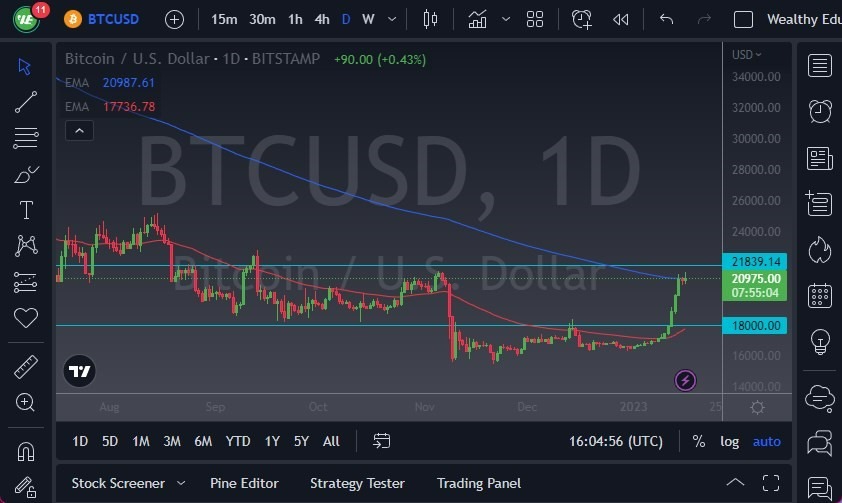Set the range to YTD
The height and width of the screenshot is (503, 842).
point(238,441)
